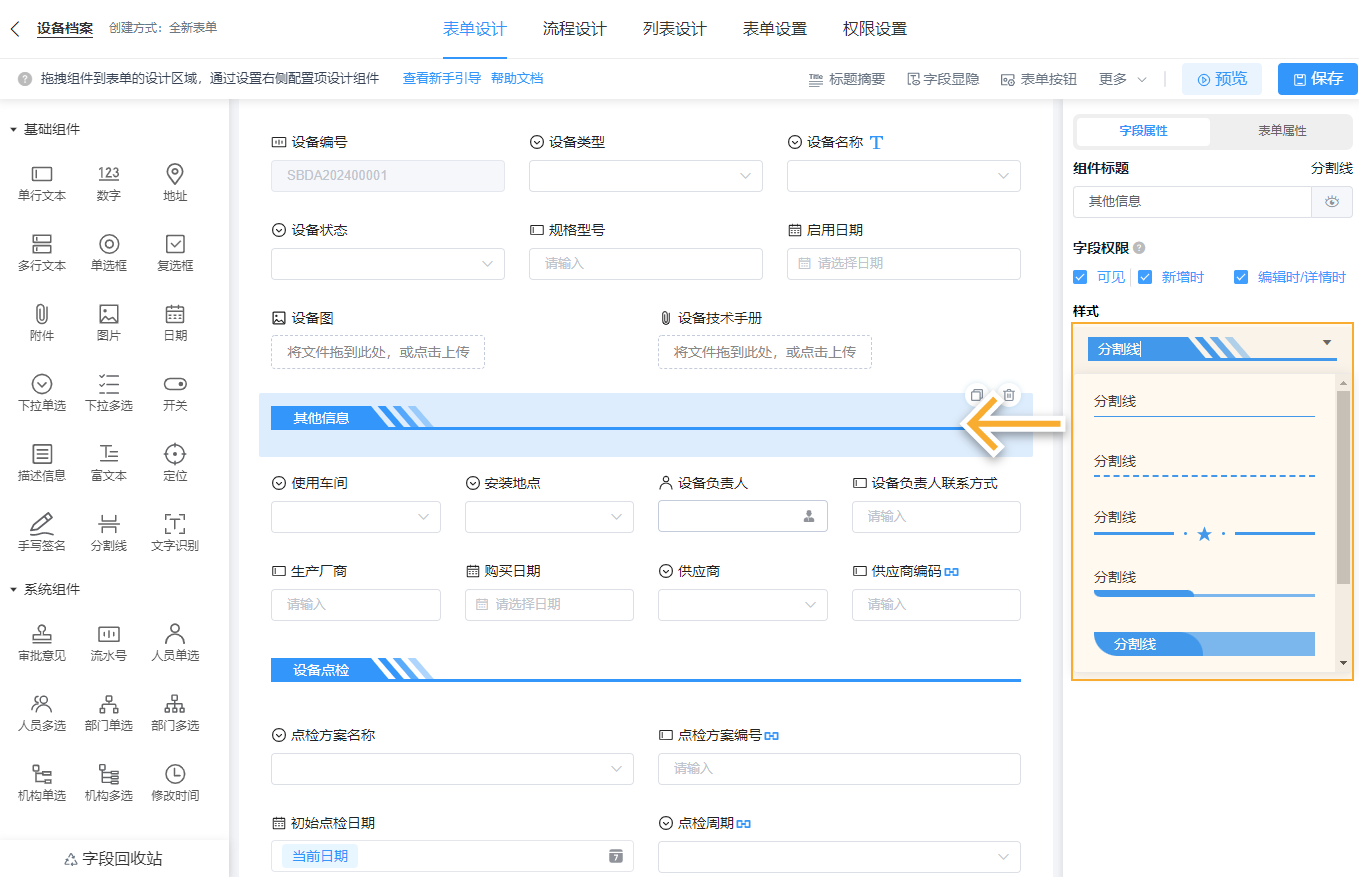
Task: Select the 手写签名 component icon
Action: (x=41, y=530)
